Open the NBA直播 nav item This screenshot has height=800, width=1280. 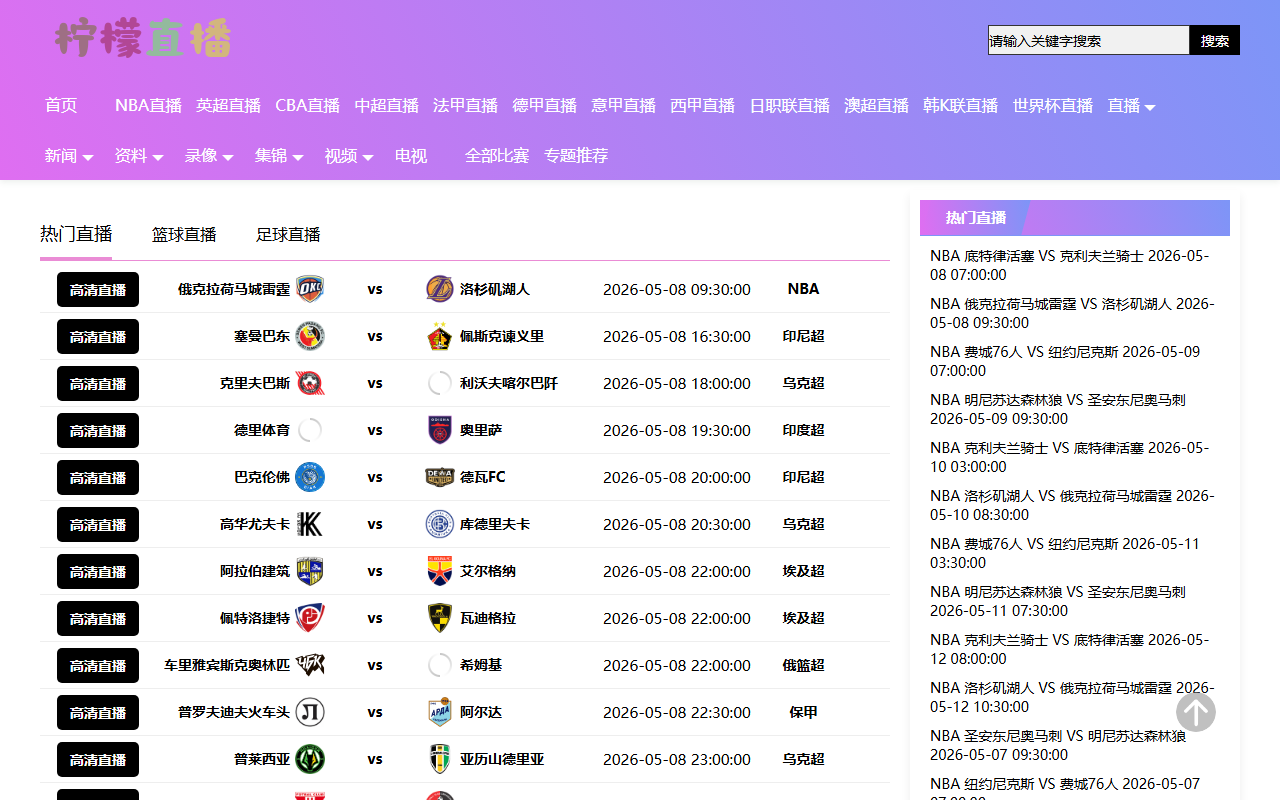148,106
